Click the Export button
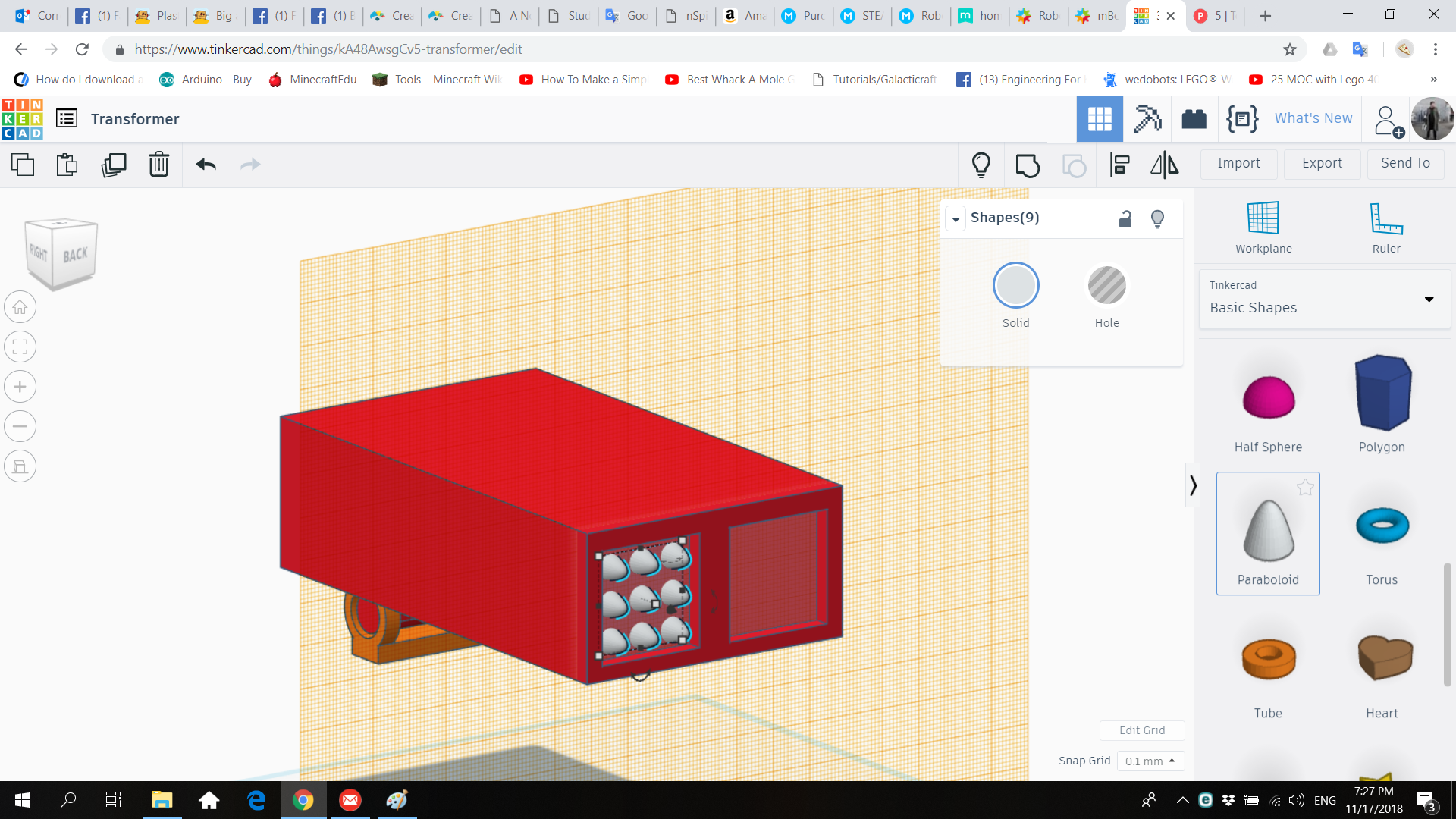This screenshot has height=819, width=1456. [x=1322, y=163]
